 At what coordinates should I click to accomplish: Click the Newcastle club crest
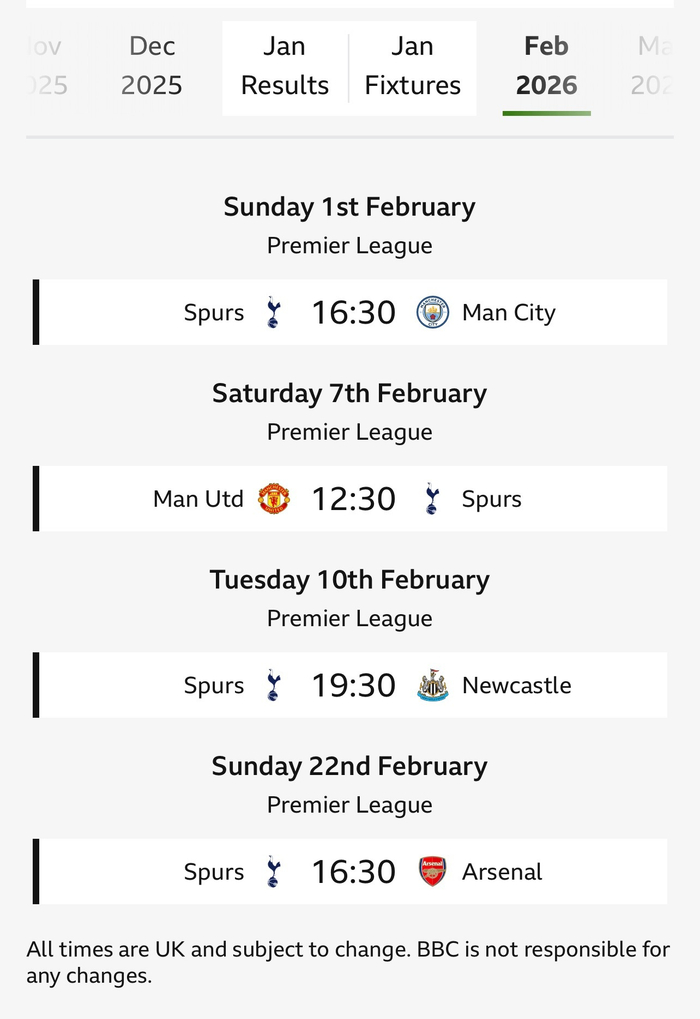432,686
